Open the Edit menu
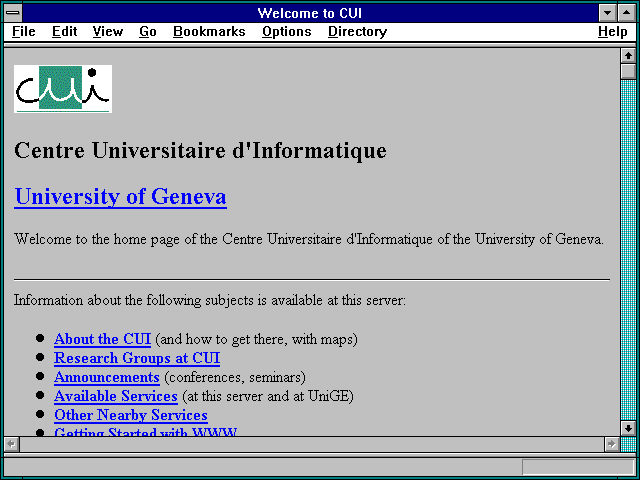640x480 pixels. click(64, 31)
